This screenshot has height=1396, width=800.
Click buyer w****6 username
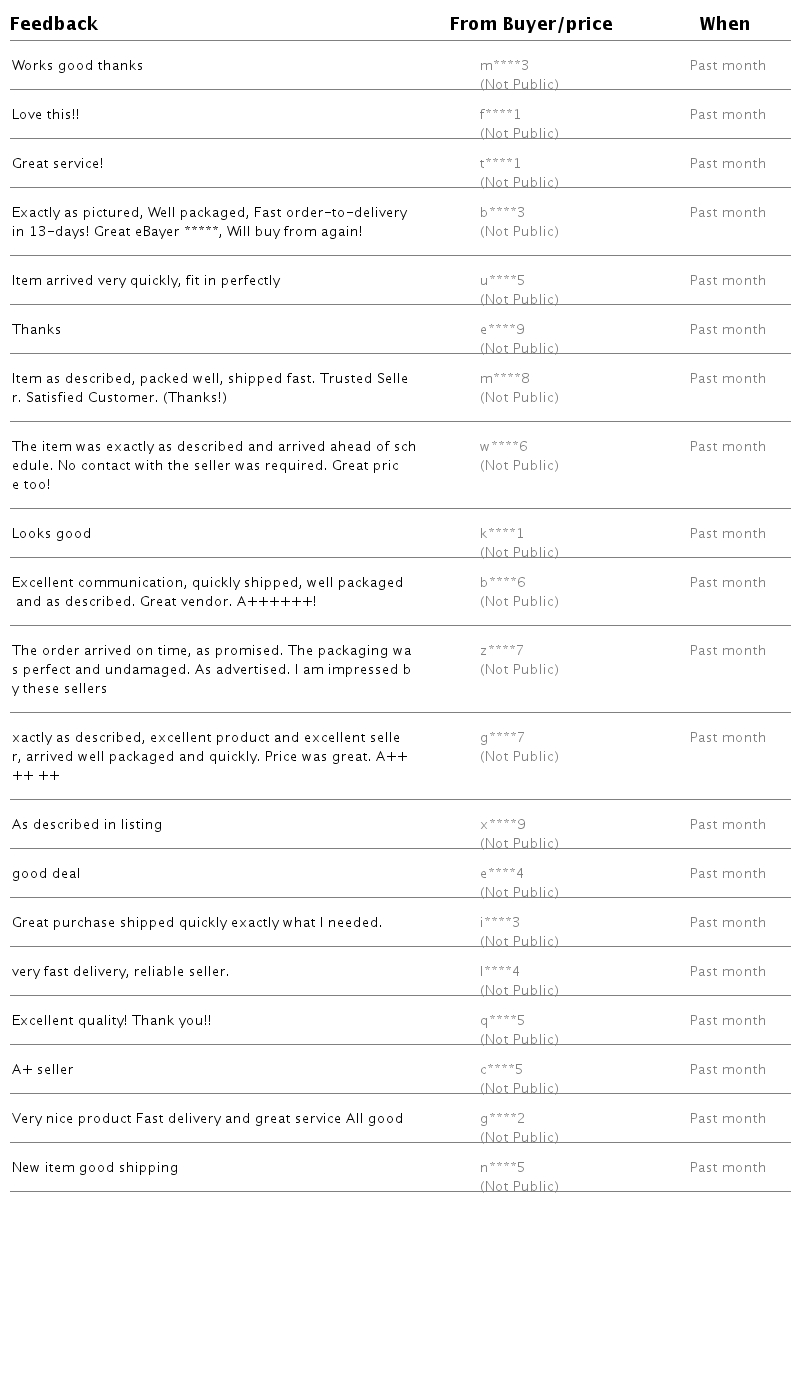pyautogui.click(x=503, y=447)
